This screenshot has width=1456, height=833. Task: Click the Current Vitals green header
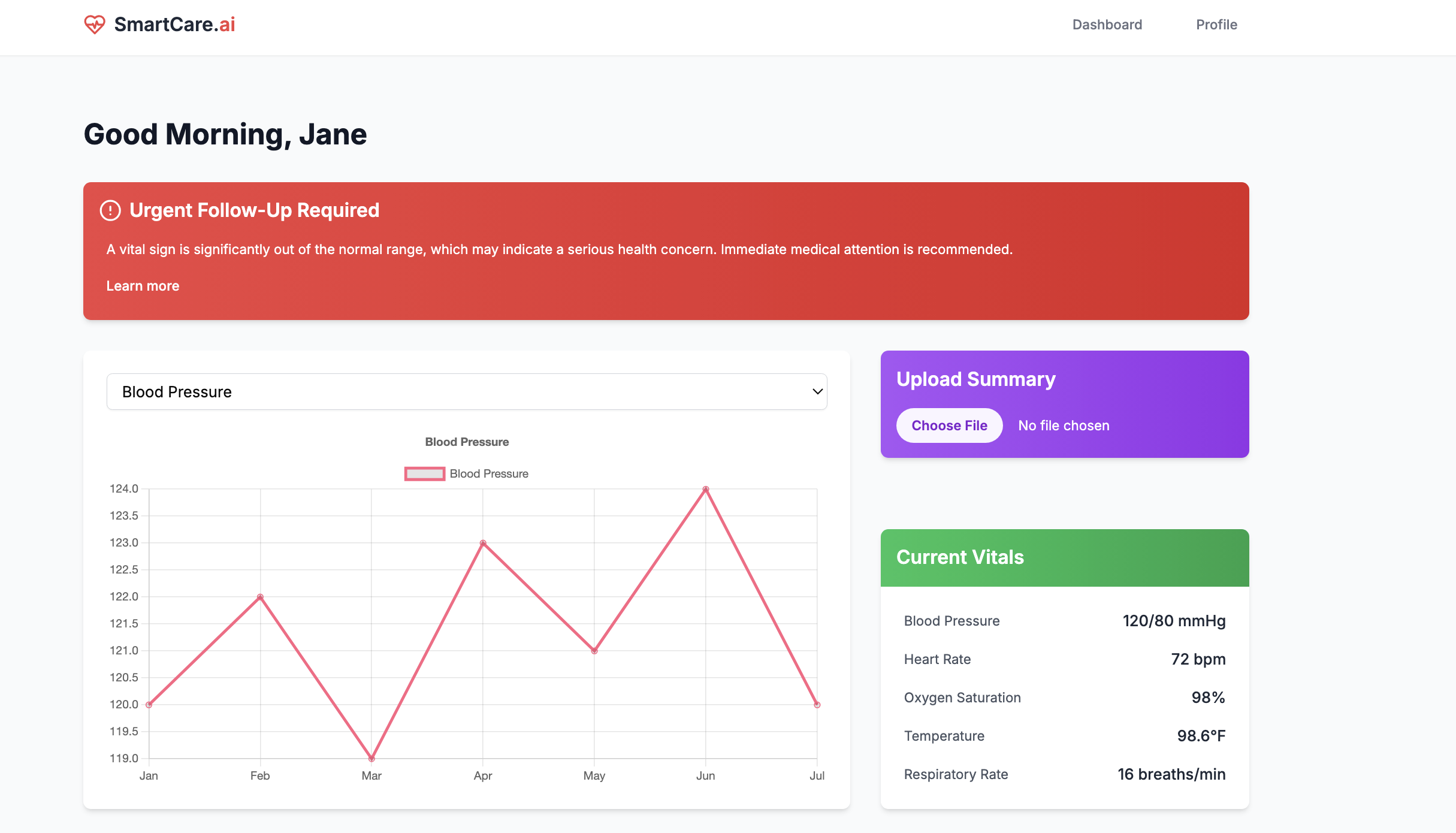1064,557
